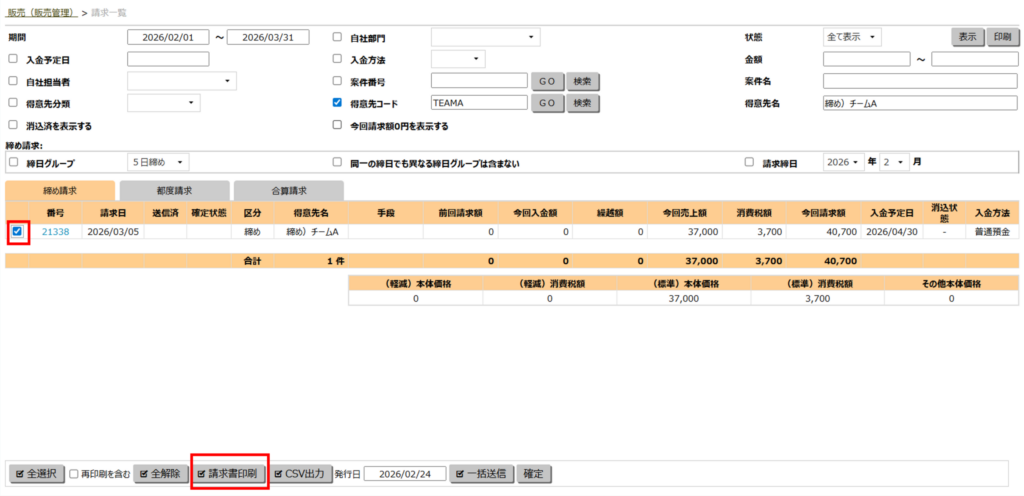This screenshot has width=1024, height=496.
Task: Click the 発行日 date field
Action: 404,473
